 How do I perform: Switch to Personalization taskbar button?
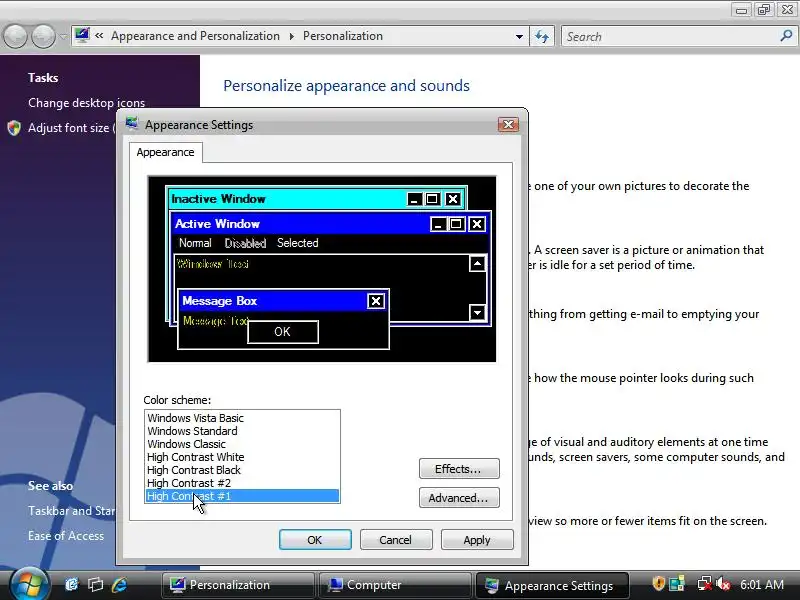point(238,585)
